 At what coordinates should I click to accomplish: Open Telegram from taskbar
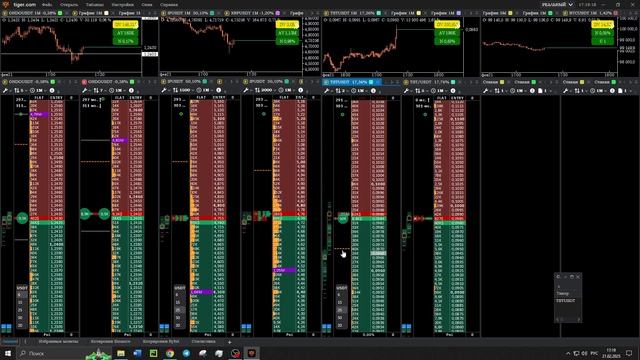pos(186,353)
